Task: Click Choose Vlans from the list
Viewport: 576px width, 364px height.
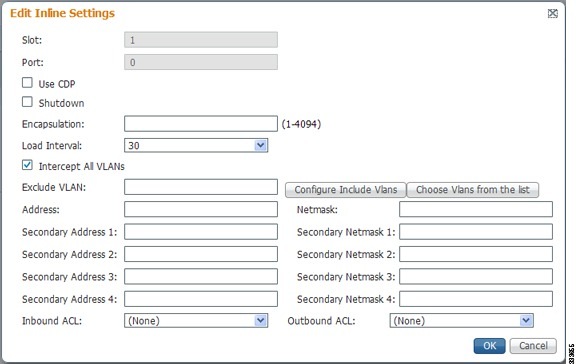Action: coord(473,190)
